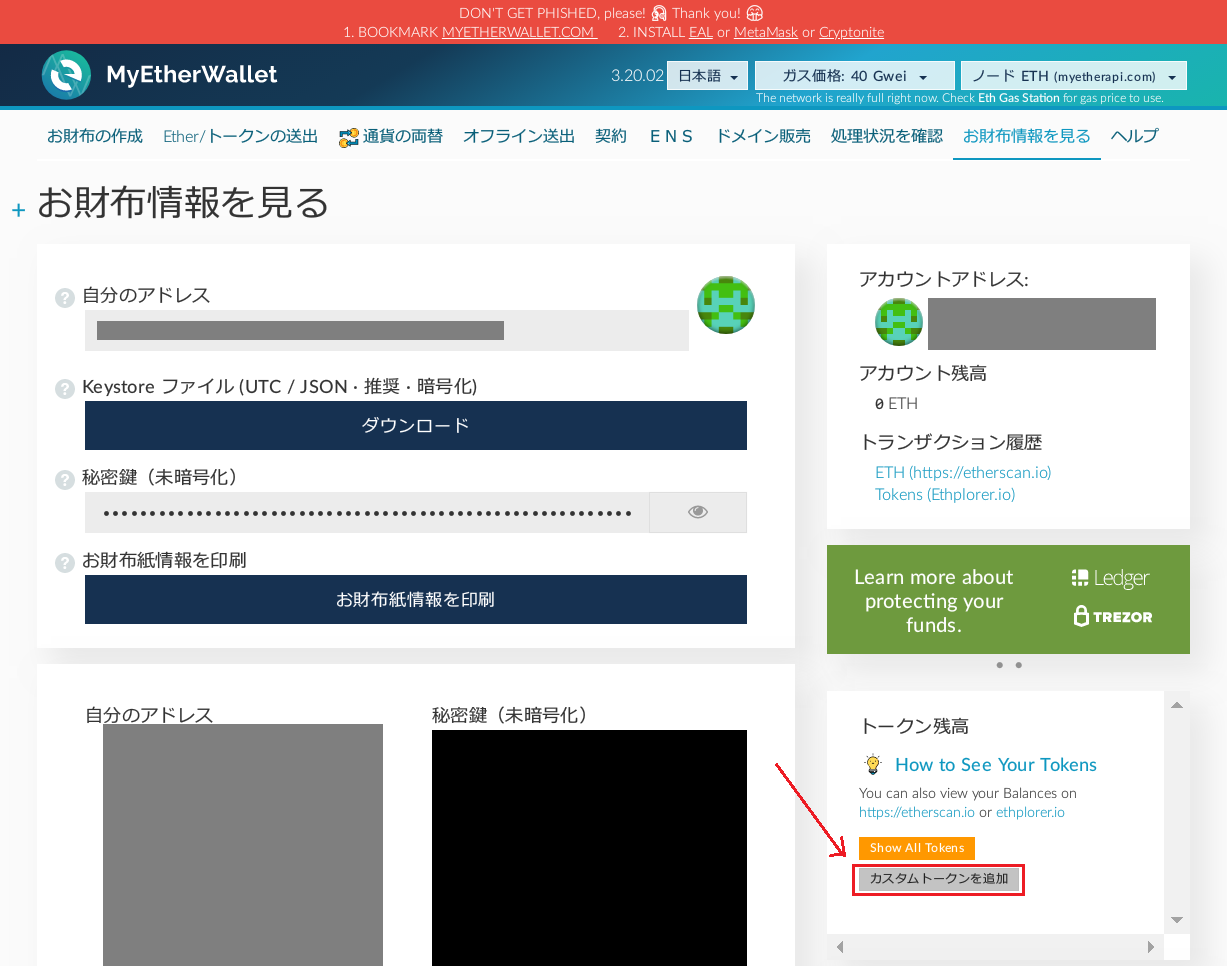The width and height of the screenshot is (1227, 966).
Task: Open the Eth Gas Station link
Action: pos(1019,98)
